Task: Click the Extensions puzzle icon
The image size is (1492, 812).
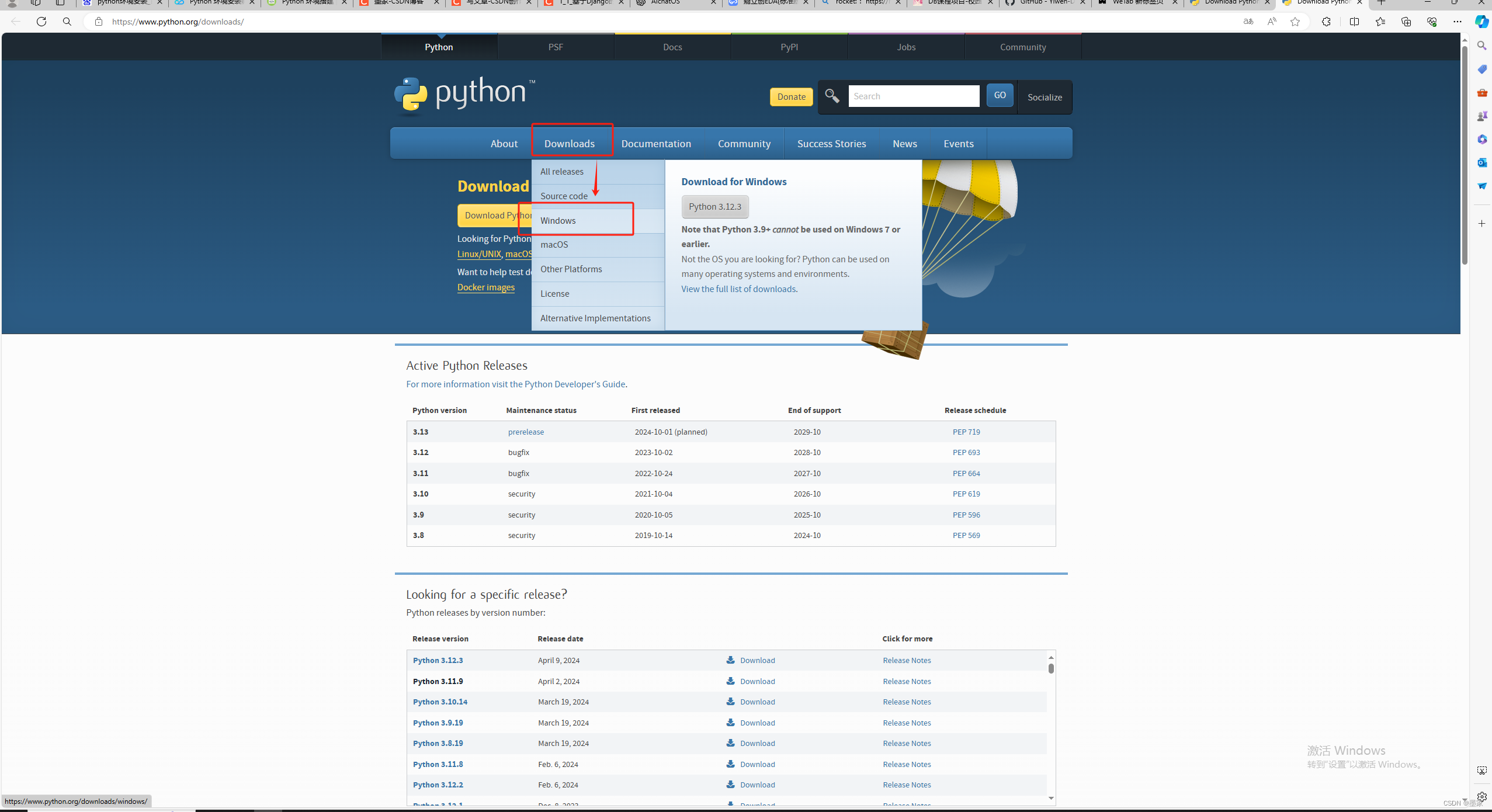Action: (1326, 22)
